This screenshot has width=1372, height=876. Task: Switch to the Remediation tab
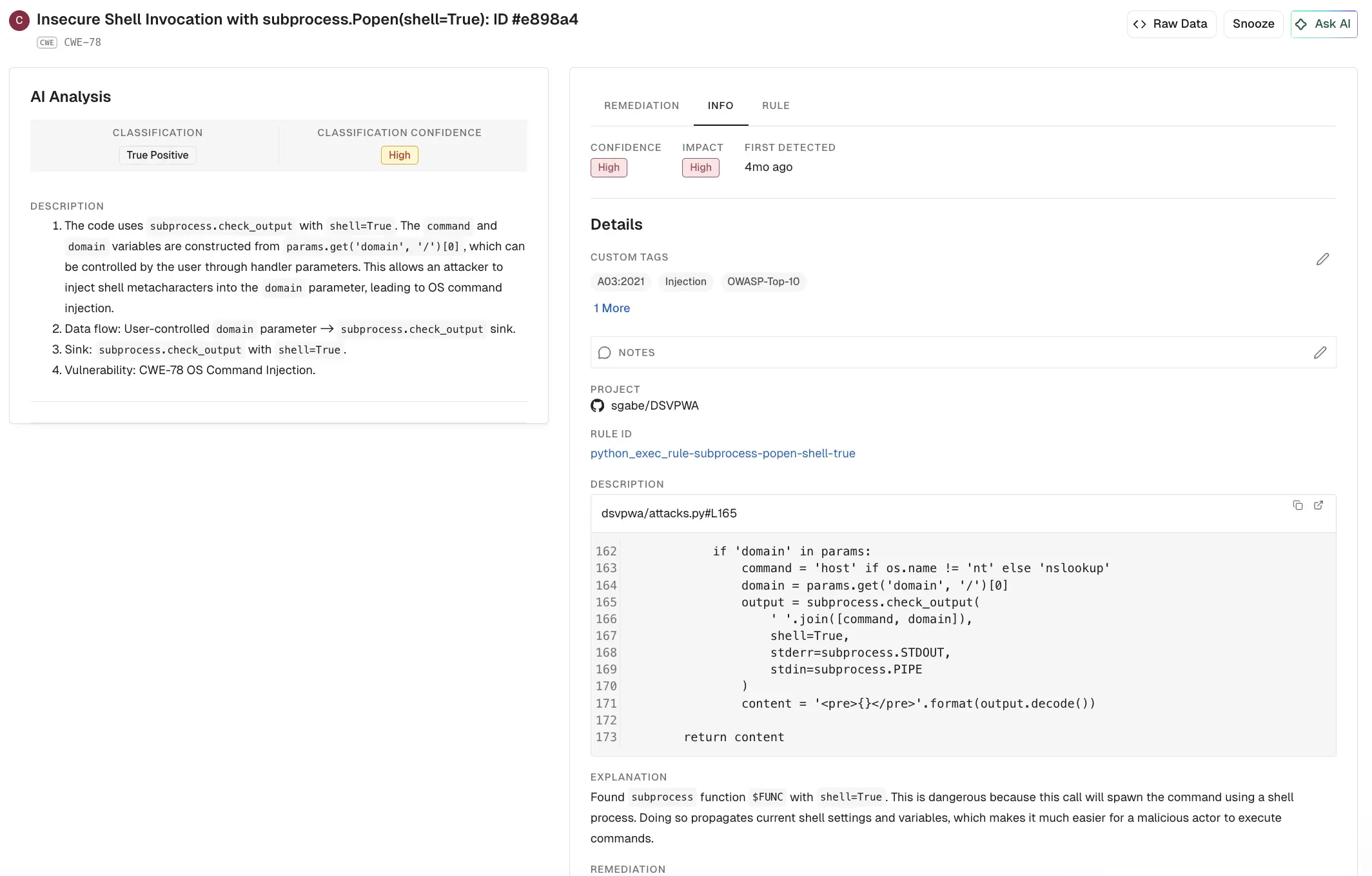tap(642, 105)
